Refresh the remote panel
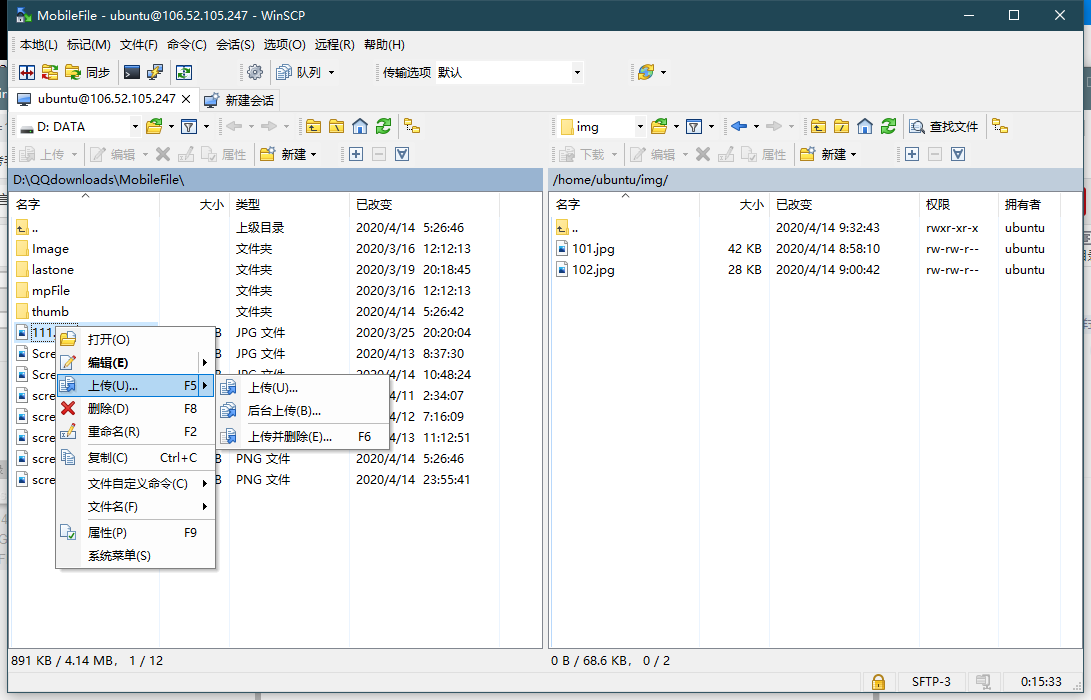This screenshot has height=700, width=1091. pyautogui.click(x=889, y=127)
